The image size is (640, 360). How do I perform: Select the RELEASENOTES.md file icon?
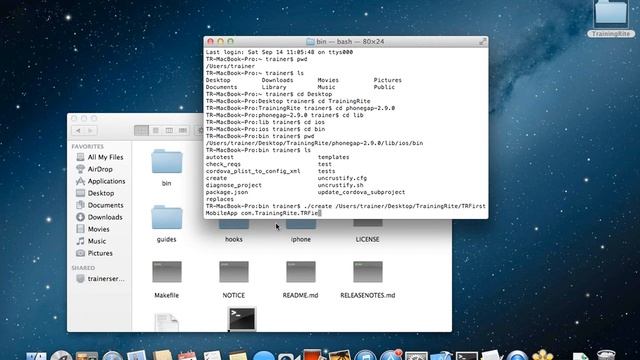coord(367,272)
